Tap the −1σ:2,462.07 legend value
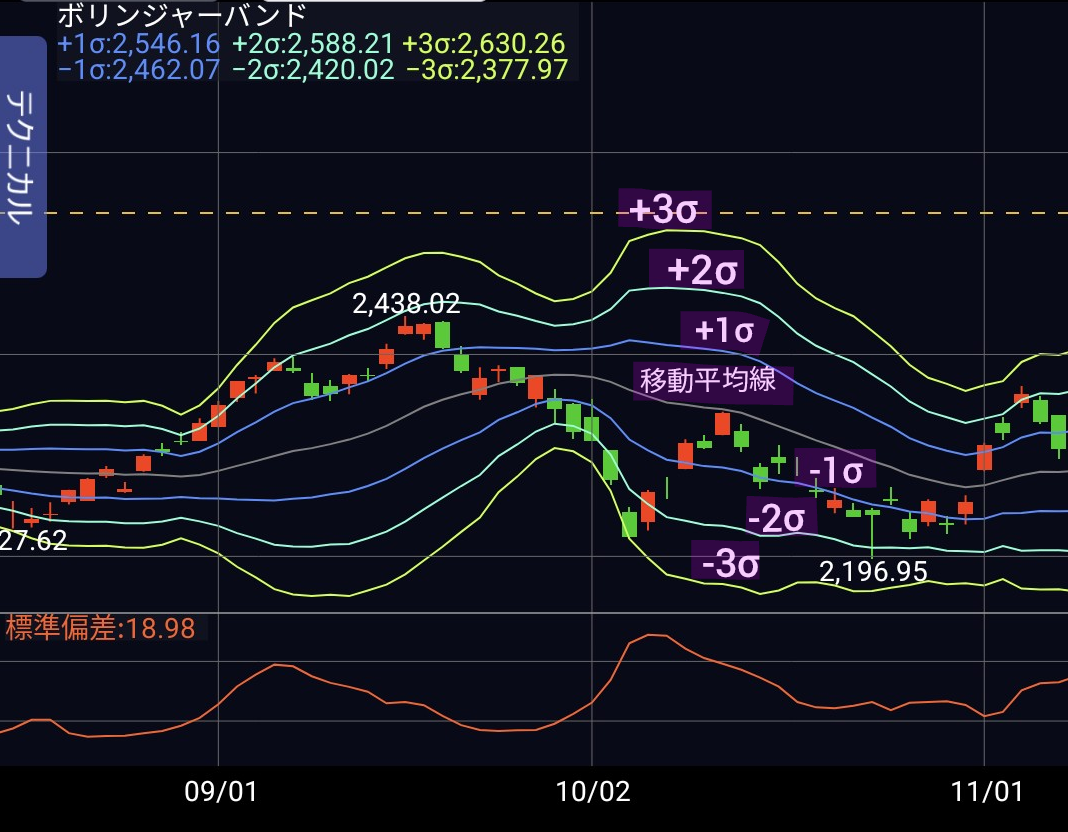This screenshot has height=832, width=1068. pyautogui.click(x=138, y=70)
